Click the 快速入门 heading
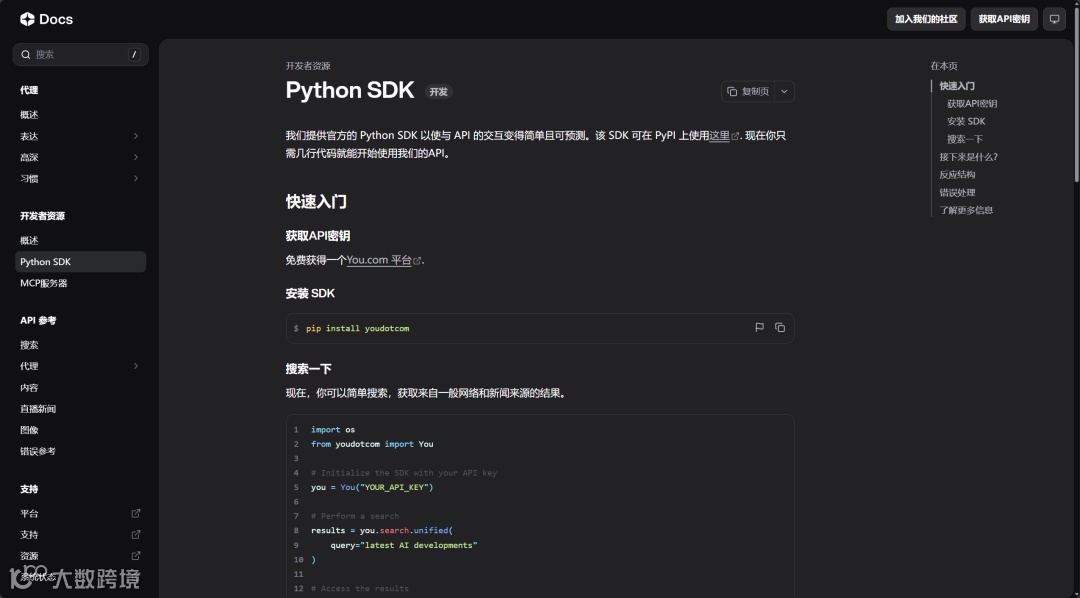 click(x=316, y=202)
